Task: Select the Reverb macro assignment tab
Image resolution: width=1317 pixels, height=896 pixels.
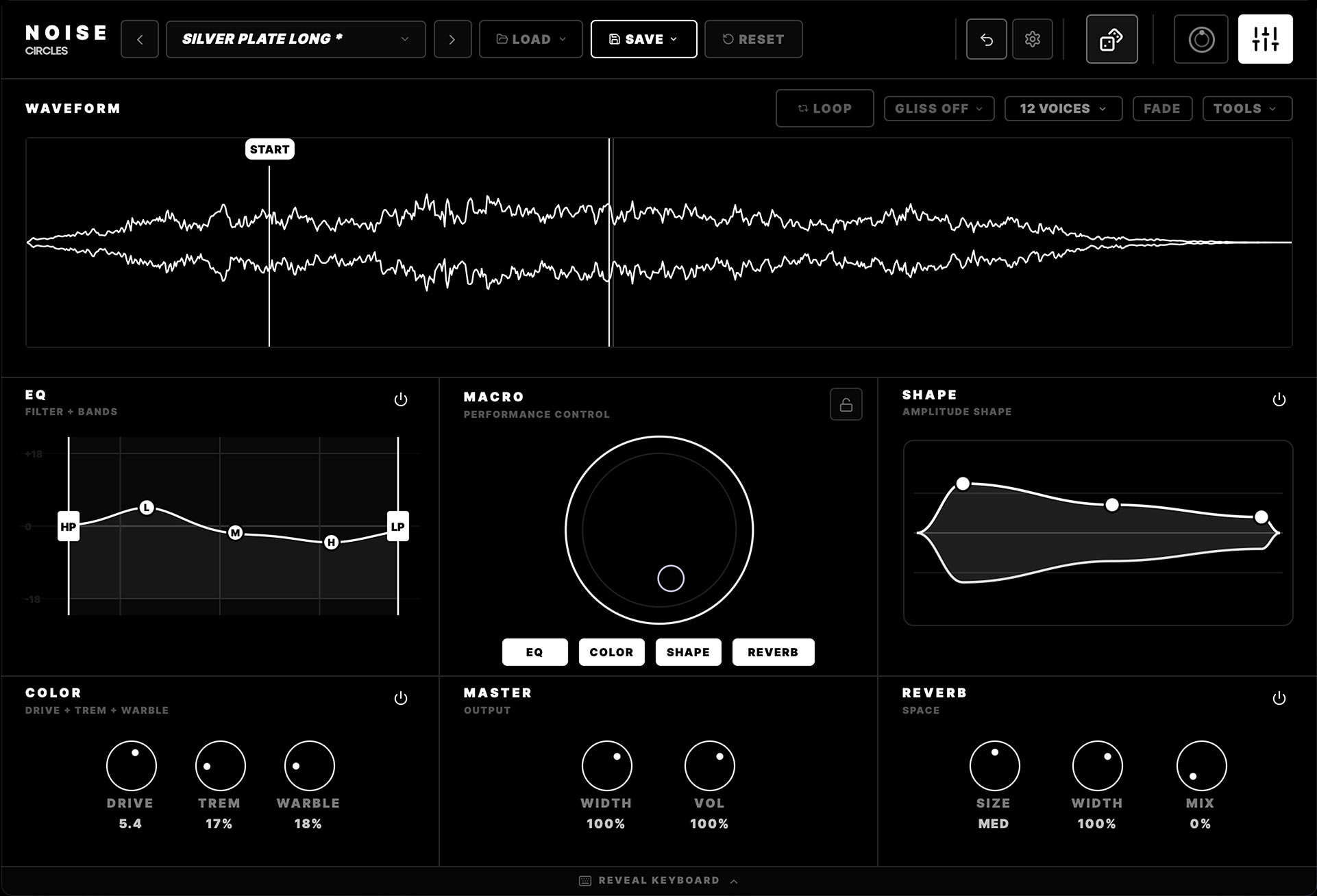Action: click(773, 652)
